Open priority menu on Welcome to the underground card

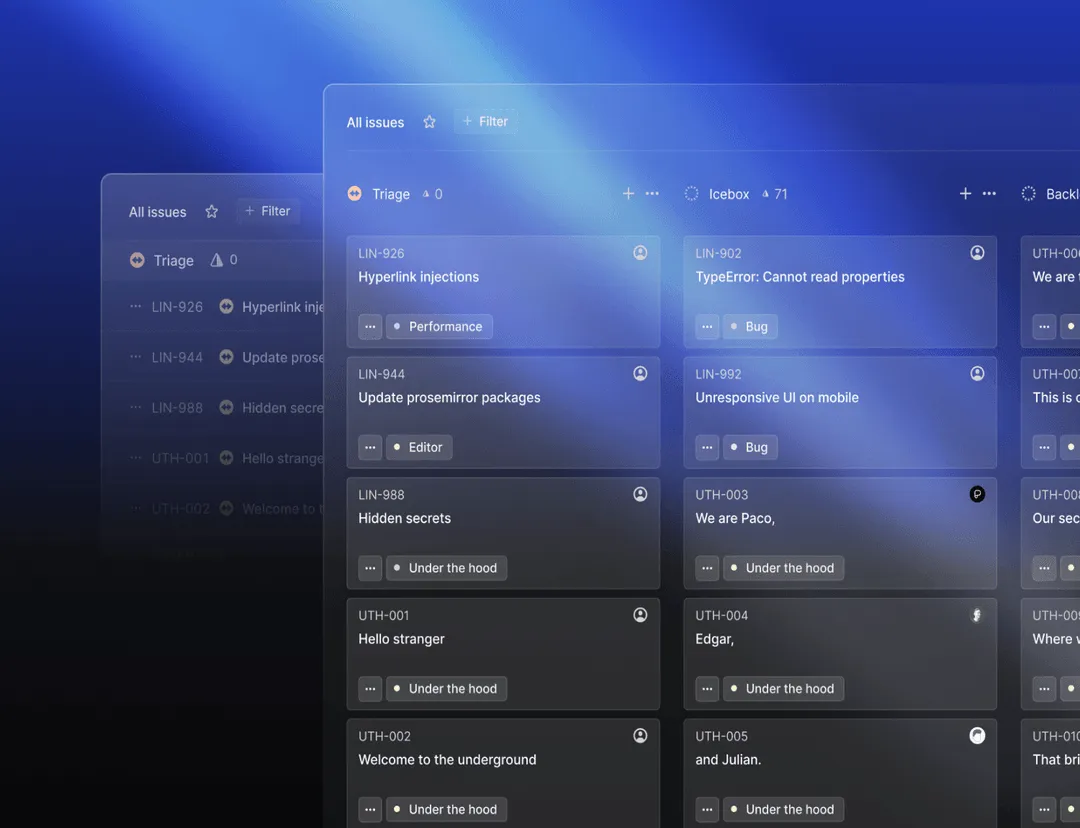[x=370, y=809]
